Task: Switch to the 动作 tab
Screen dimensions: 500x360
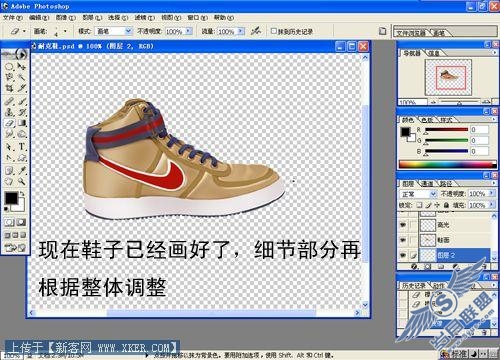Action: click(x=439, y=286)
